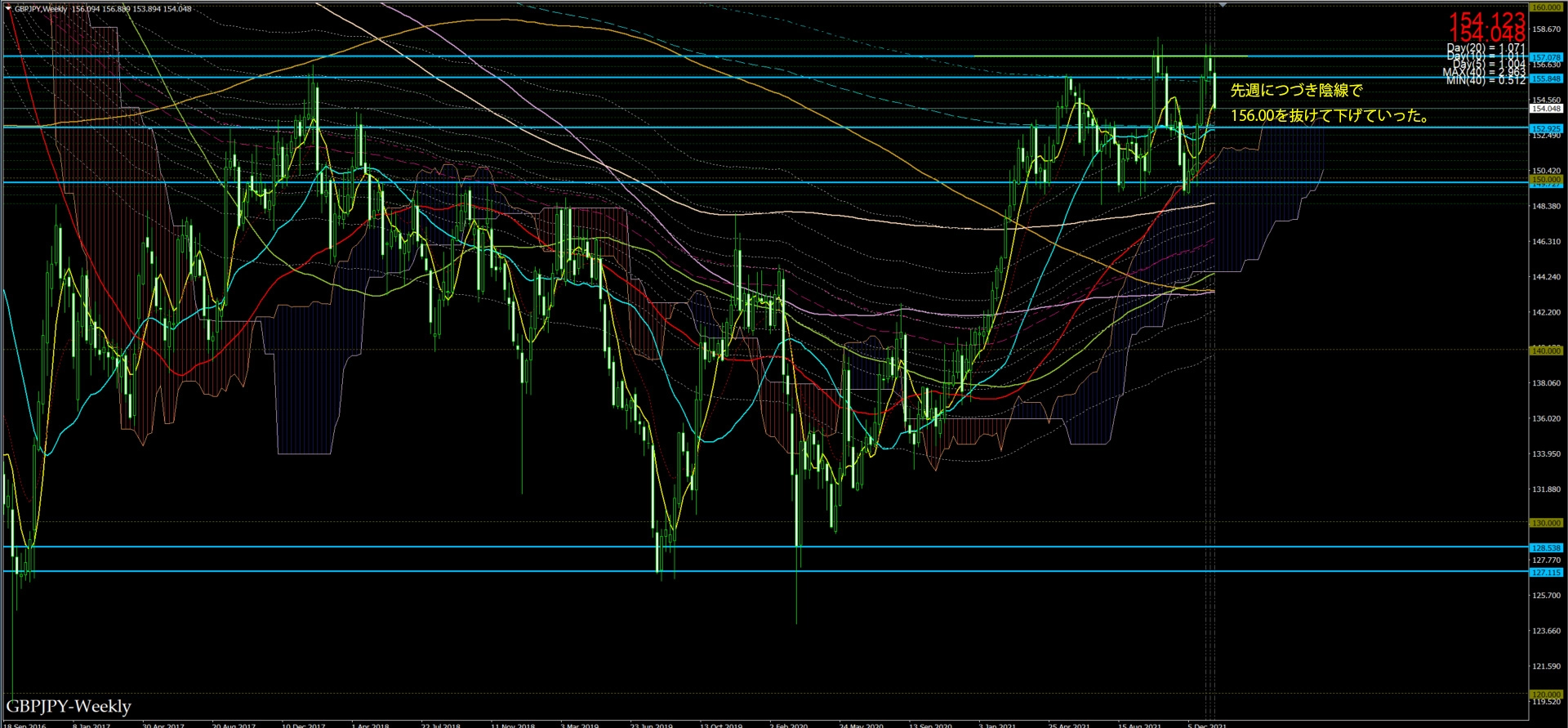1568x728 pixels.
Task: Click the 131.880 price scale value
Action: (x=1546, y=489)
